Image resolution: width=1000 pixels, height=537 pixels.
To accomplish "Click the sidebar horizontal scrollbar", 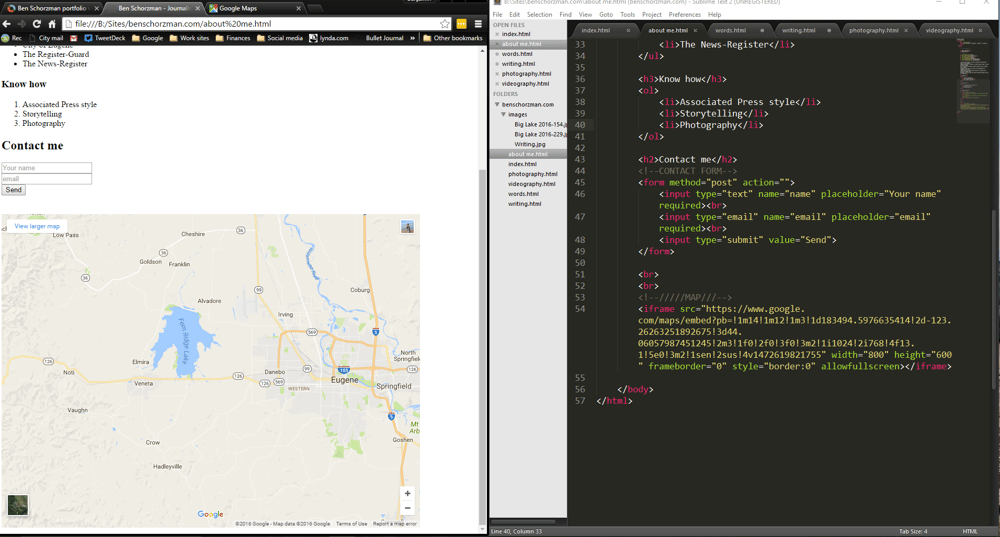I will click(522, 522).
